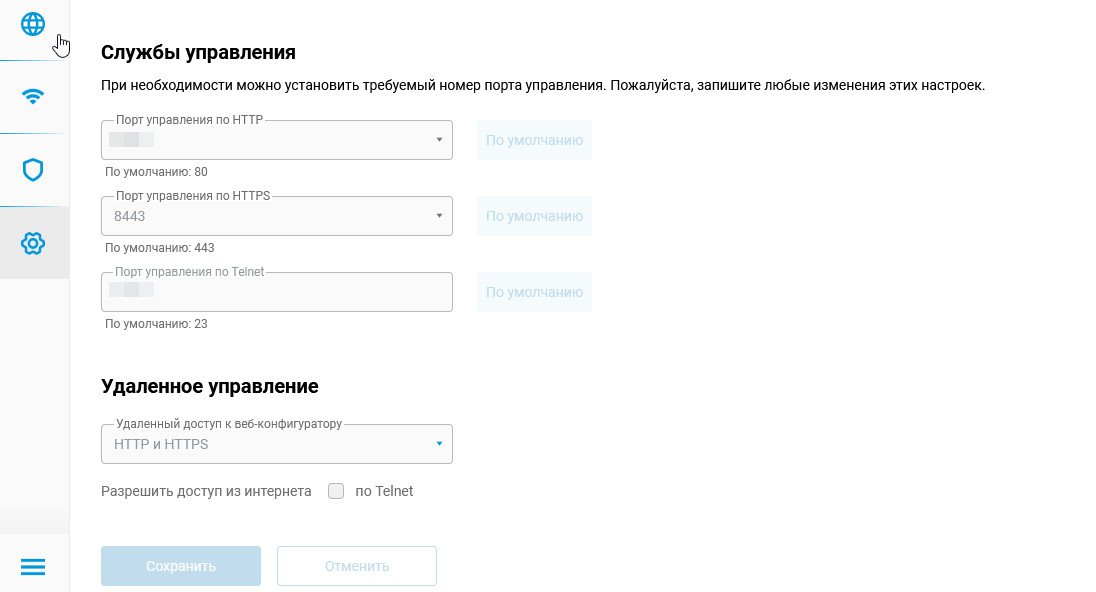
Task: Click the «по Telnet» checkbox label
Action: tap(384, 491)
